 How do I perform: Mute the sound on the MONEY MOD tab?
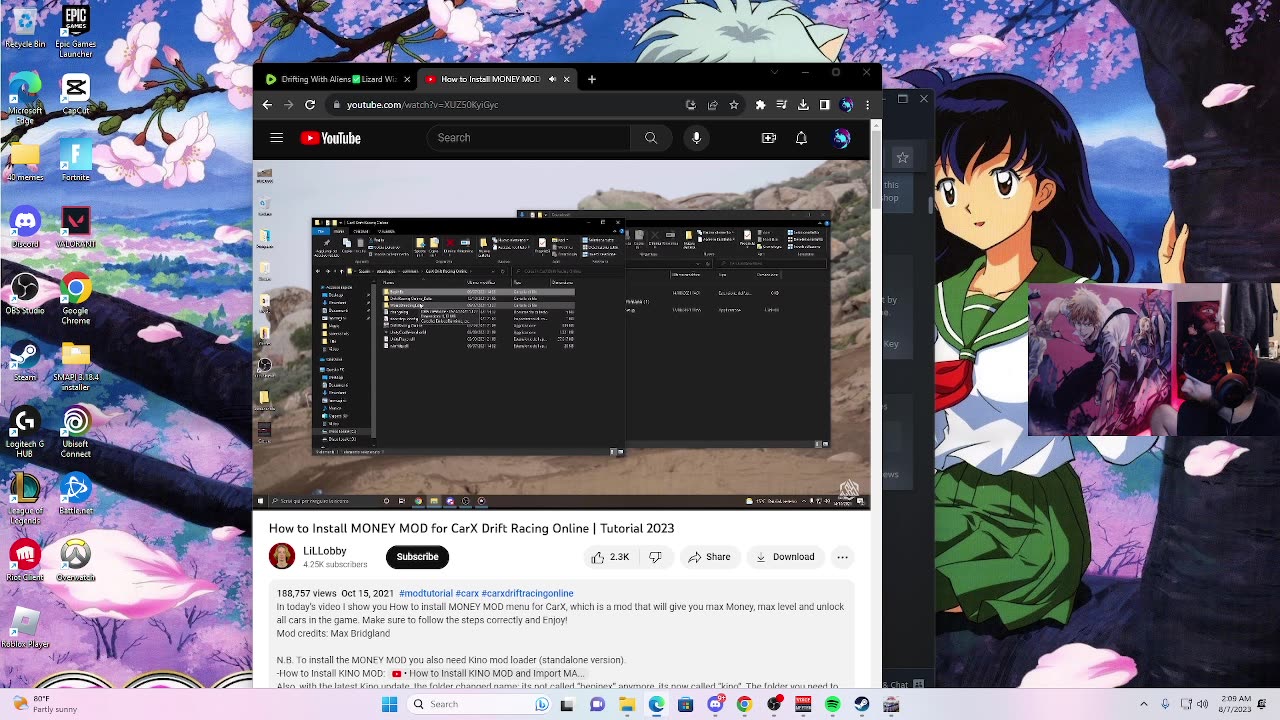552,79
